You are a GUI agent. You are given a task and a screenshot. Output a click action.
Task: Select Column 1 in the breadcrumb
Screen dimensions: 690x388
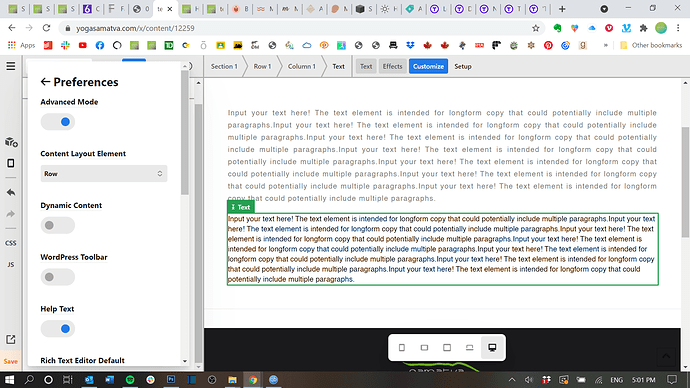[x=301, y=66]
